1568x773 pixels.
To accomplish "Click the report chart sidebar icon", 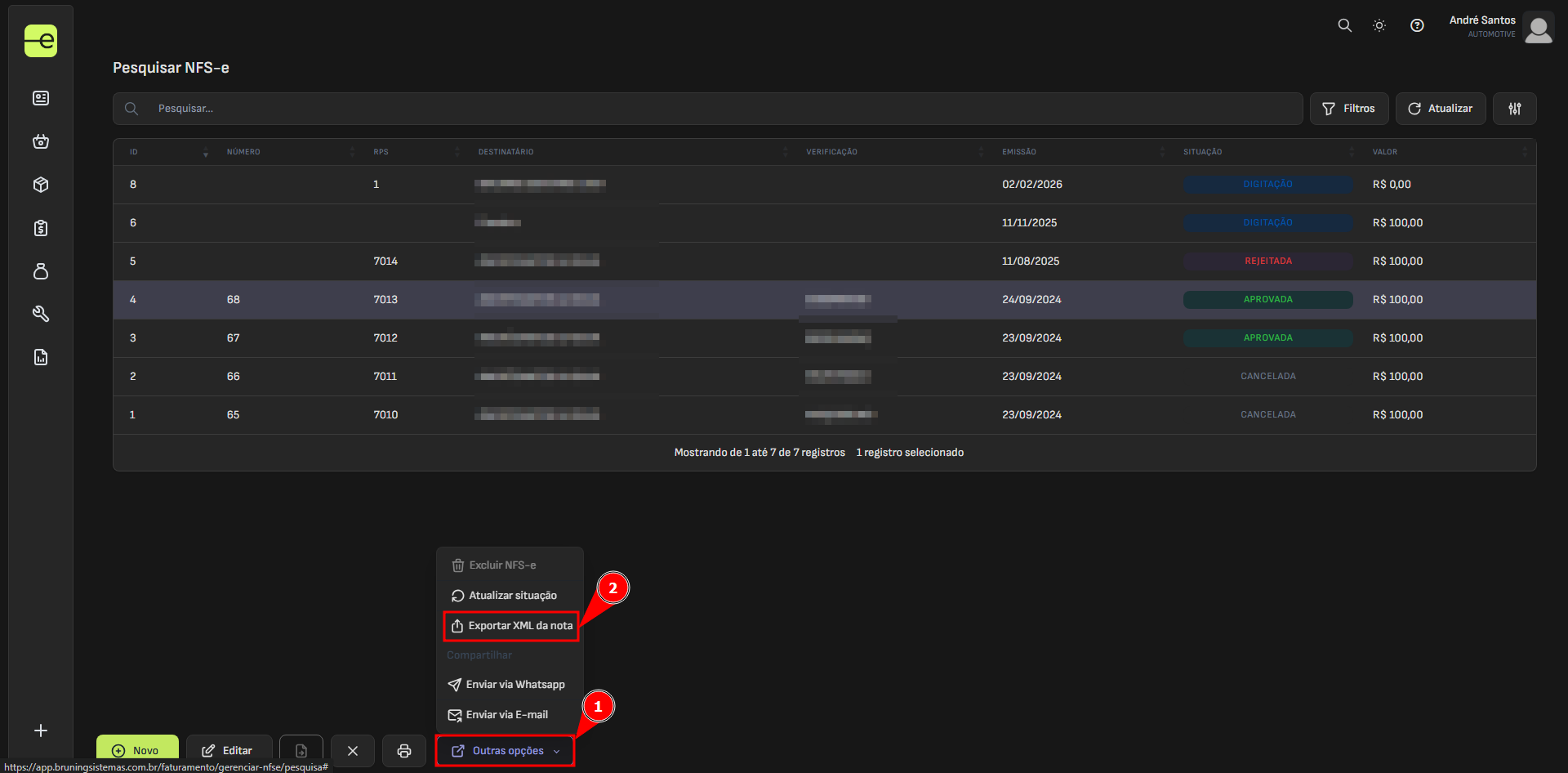I will point(41,357).
